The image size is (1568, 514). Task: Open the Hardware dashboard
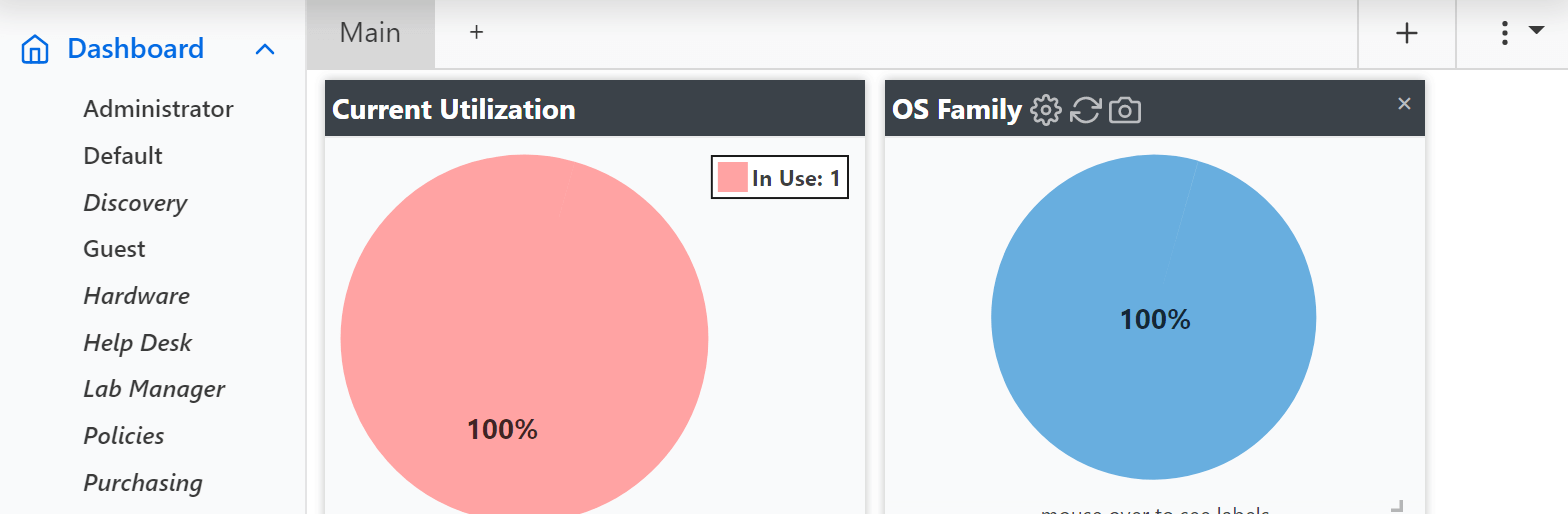(x=136, y=296)
